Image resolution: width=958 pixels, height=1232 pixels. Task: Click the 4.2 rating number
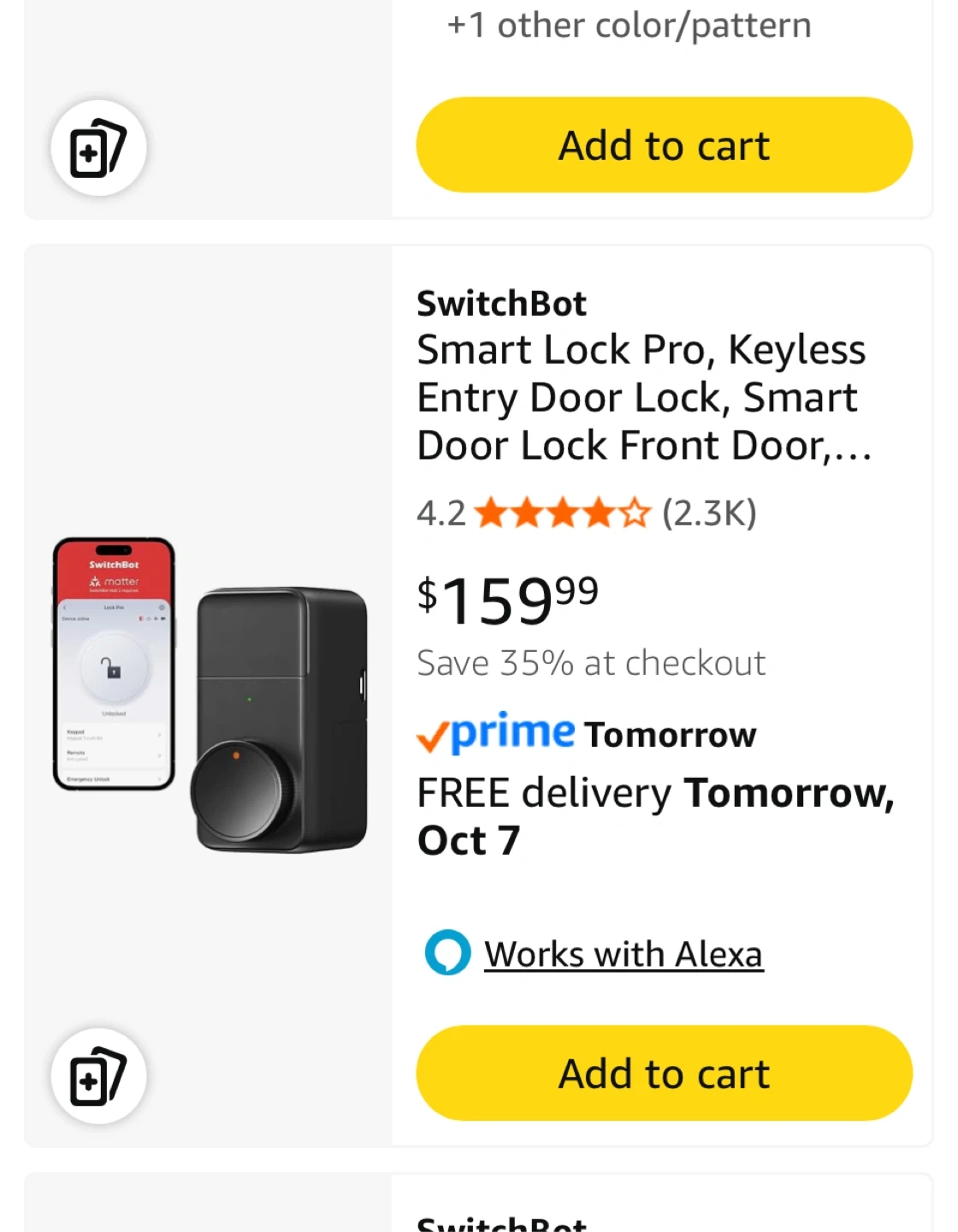coord(441,513)
